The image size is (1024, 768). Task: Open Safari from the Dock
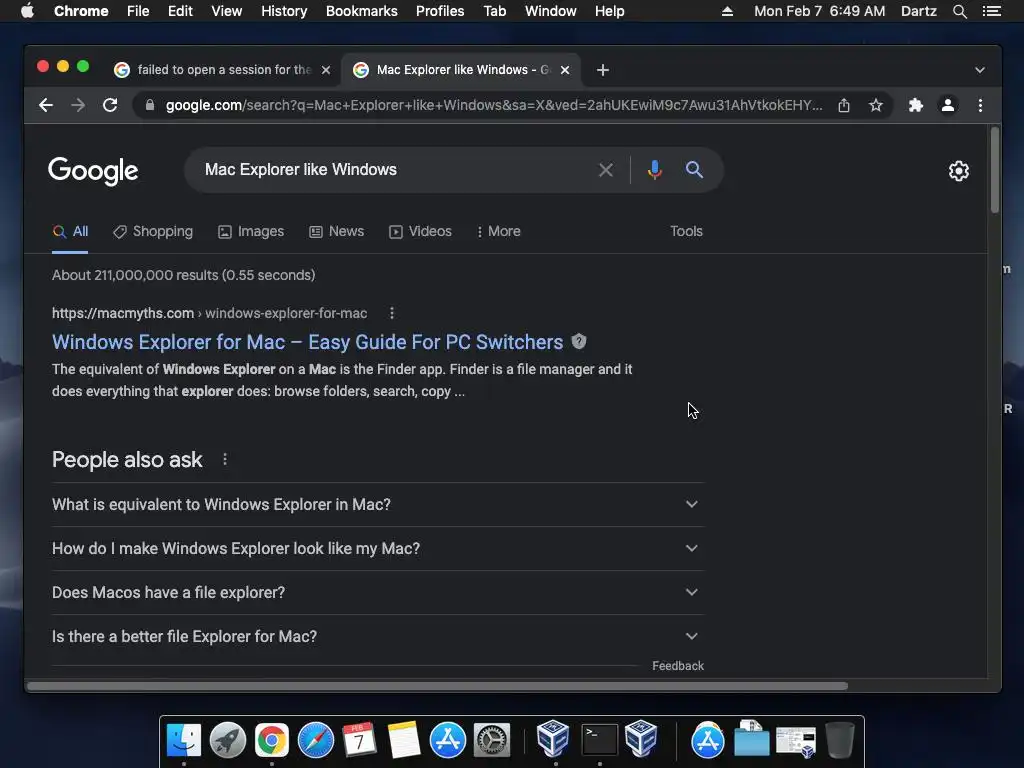[x=315, y=740]
